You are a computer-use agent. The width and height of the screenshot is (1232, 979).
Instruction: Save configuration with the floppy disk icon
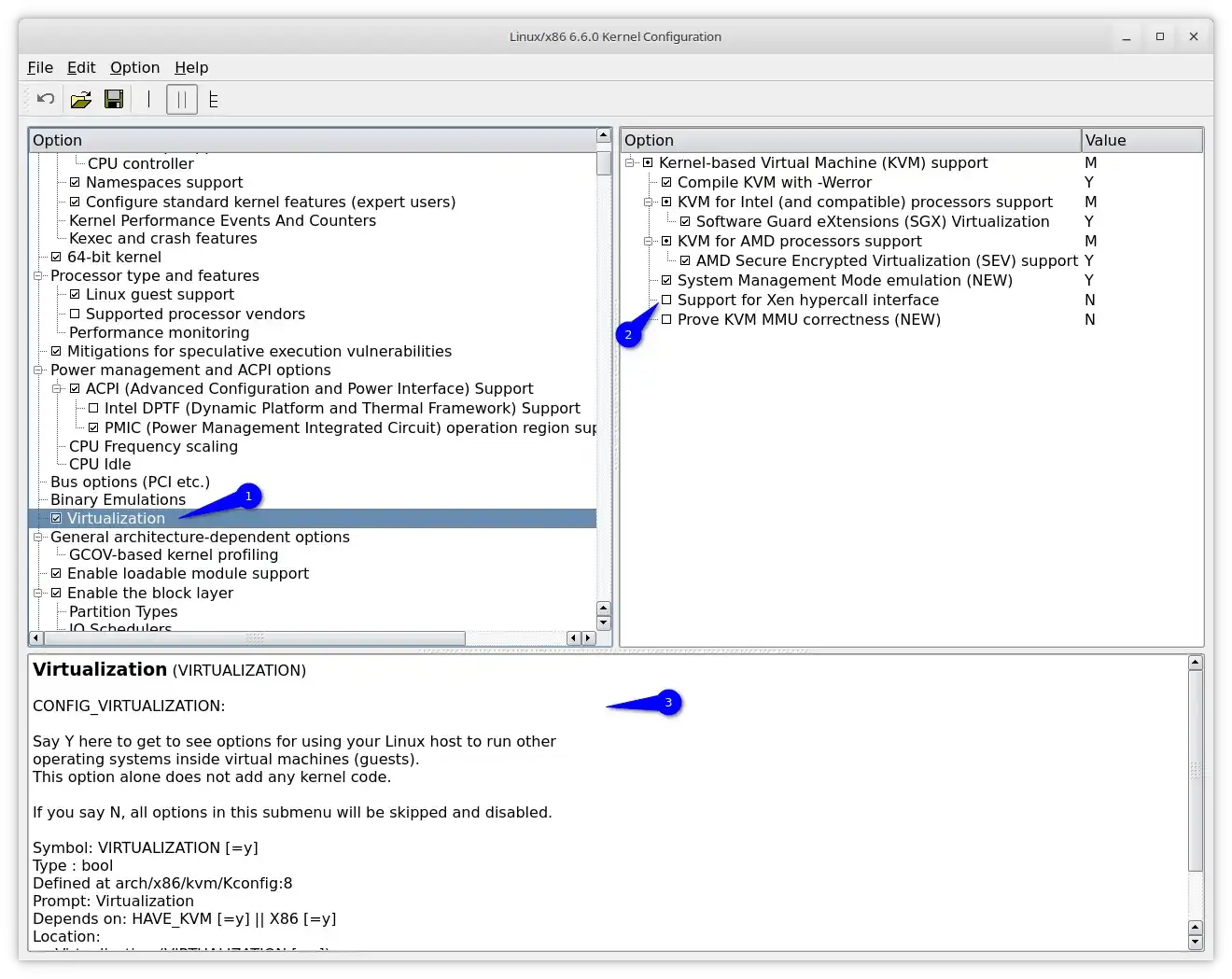pyautogui.click(x=114, y=99)
